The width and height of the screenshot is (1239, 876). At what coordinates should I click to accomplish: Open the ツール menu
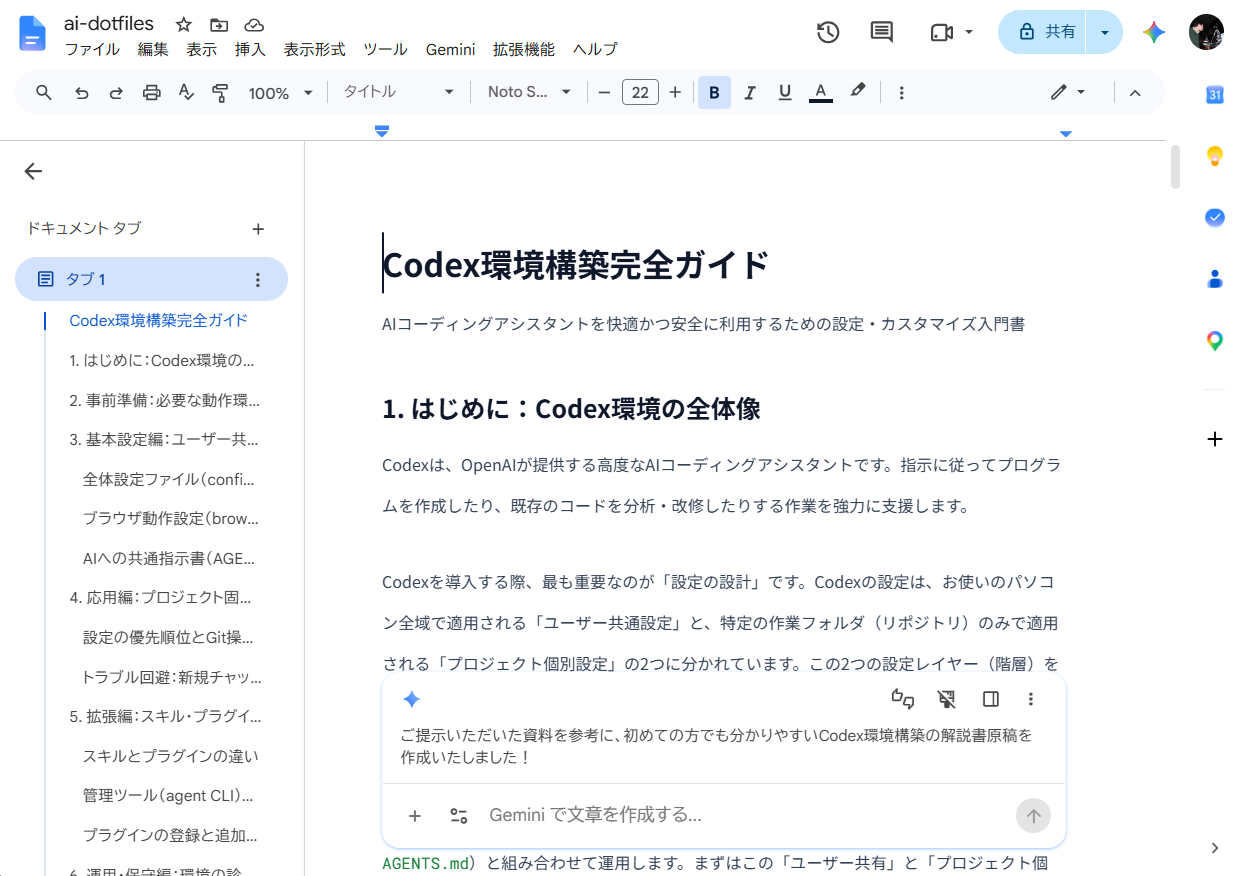385,49
